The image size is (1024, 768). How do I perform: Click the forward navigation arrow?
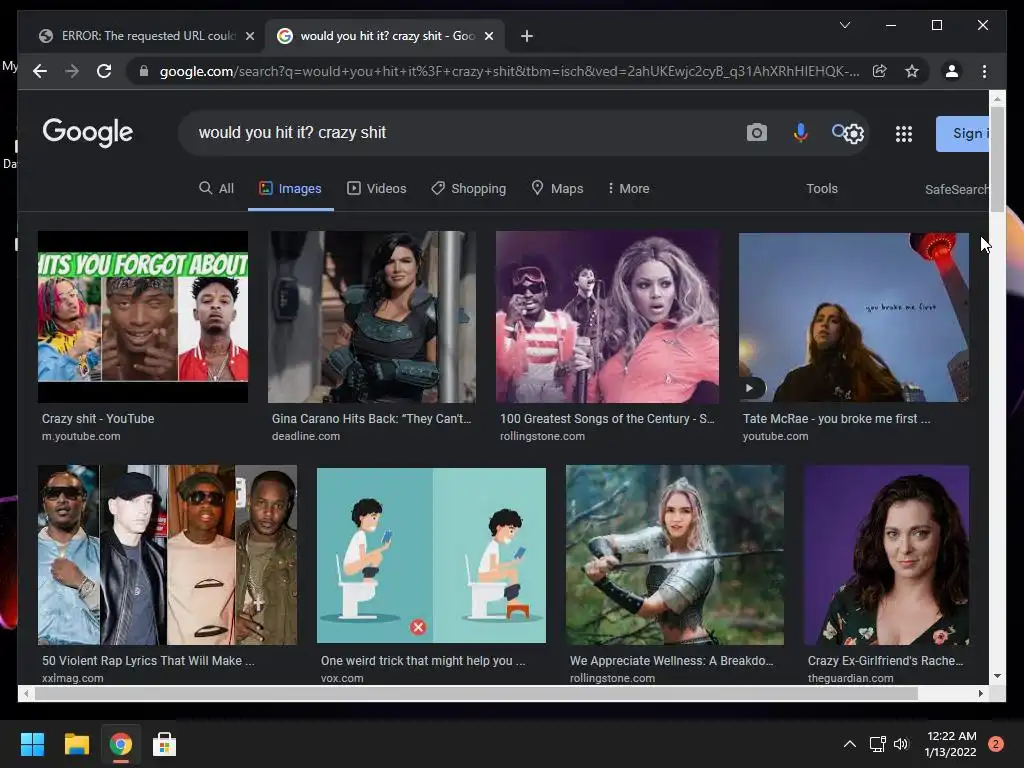point(72,71)
